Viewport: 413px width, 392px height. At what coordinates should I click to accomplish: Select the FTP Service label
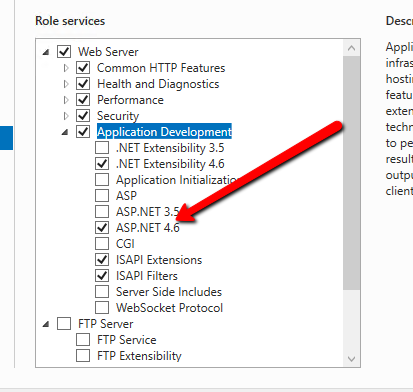point(127,340)
